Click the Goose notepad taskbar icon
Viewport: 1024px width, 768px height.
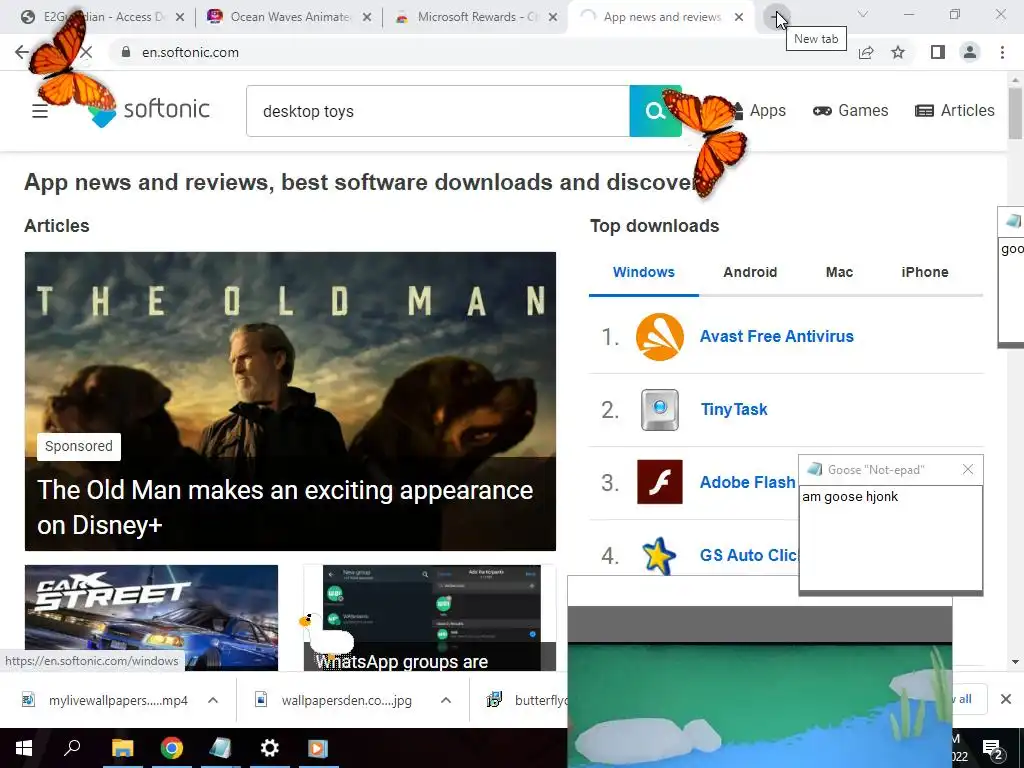[x=221, y=748]
